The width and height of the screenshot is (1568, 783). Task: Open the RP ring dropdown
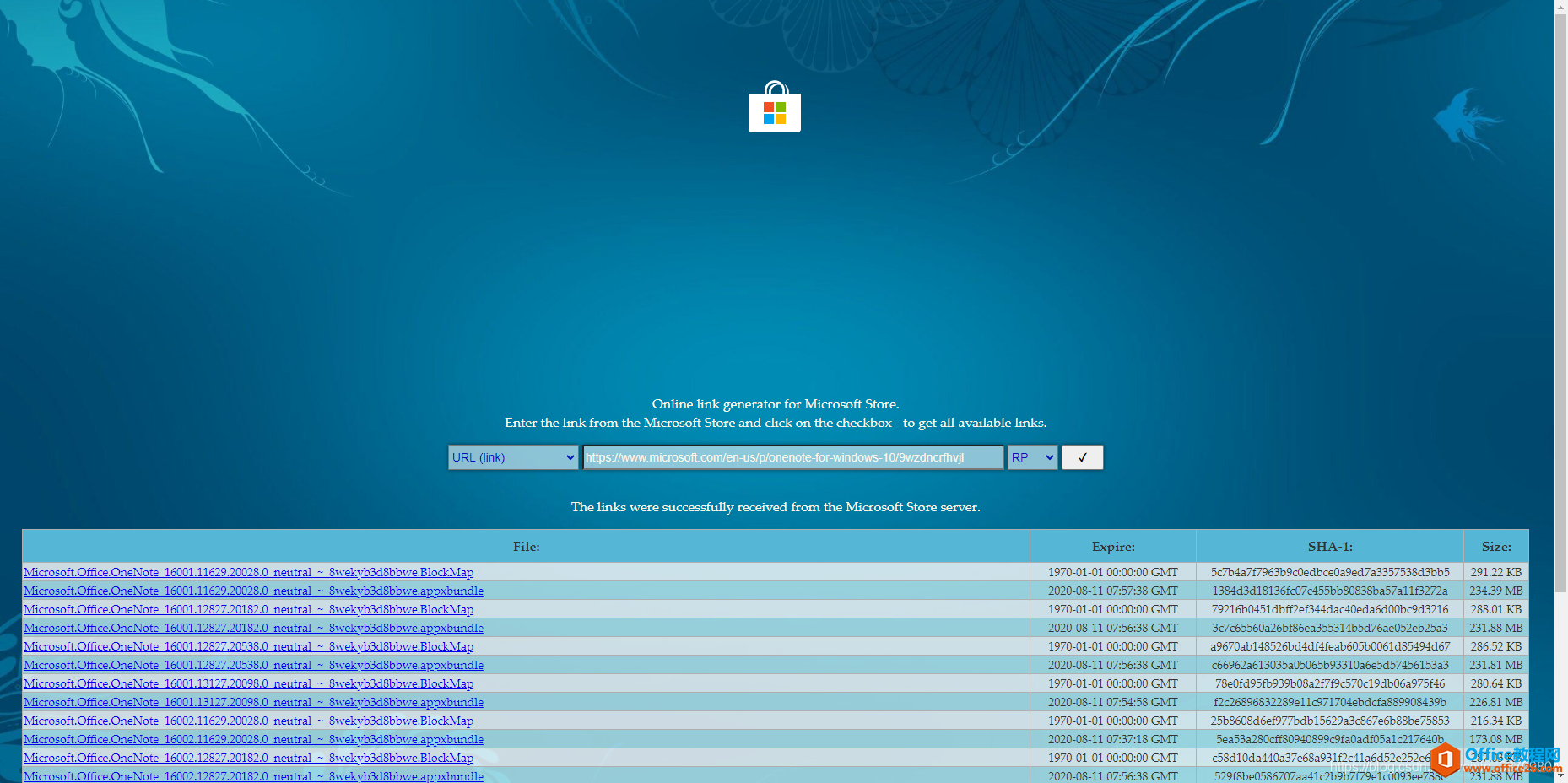pyautogui.click(x=1032, y=457)
